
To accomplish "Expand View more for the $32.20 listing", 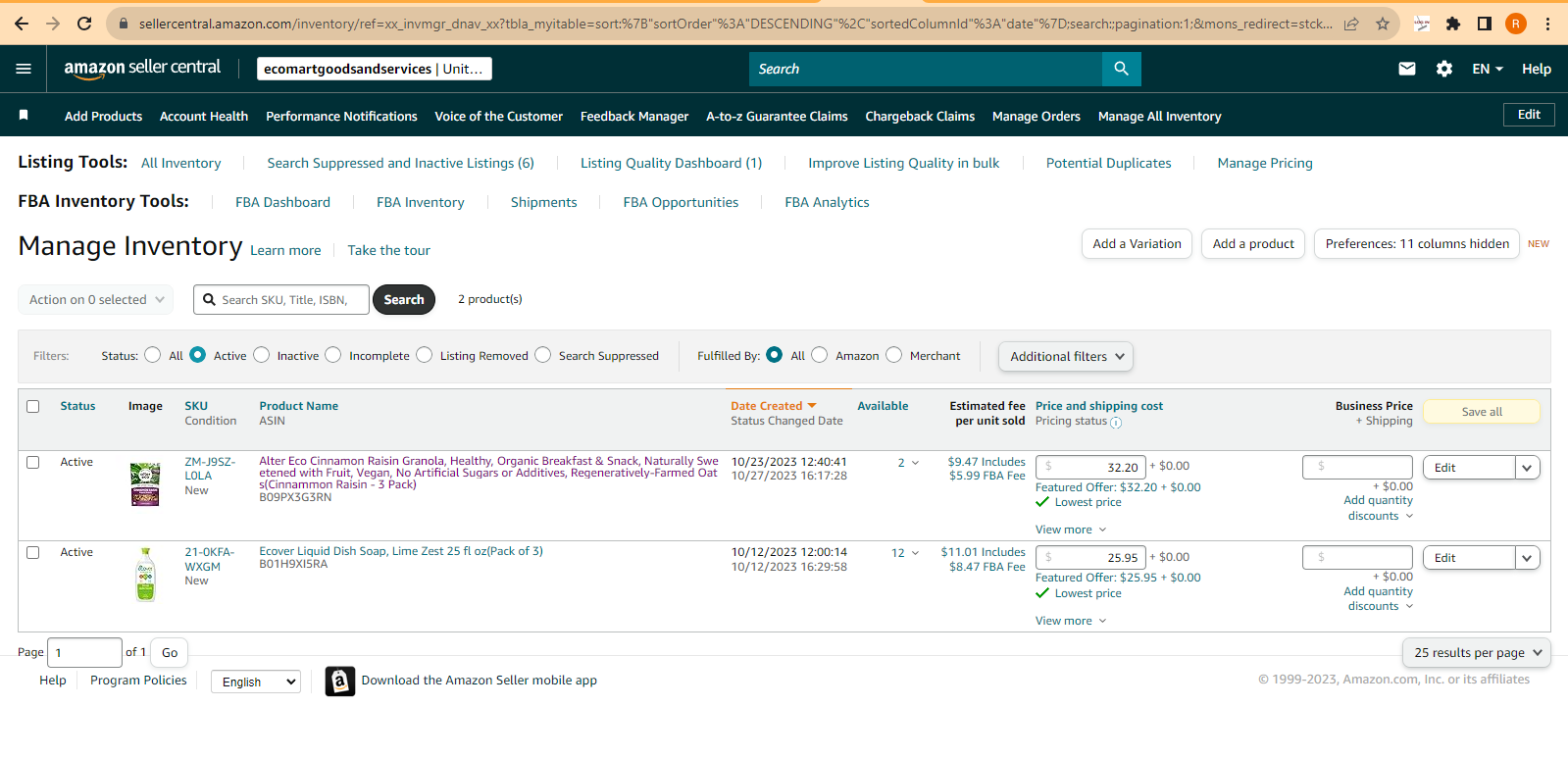I will (1071, 530).
